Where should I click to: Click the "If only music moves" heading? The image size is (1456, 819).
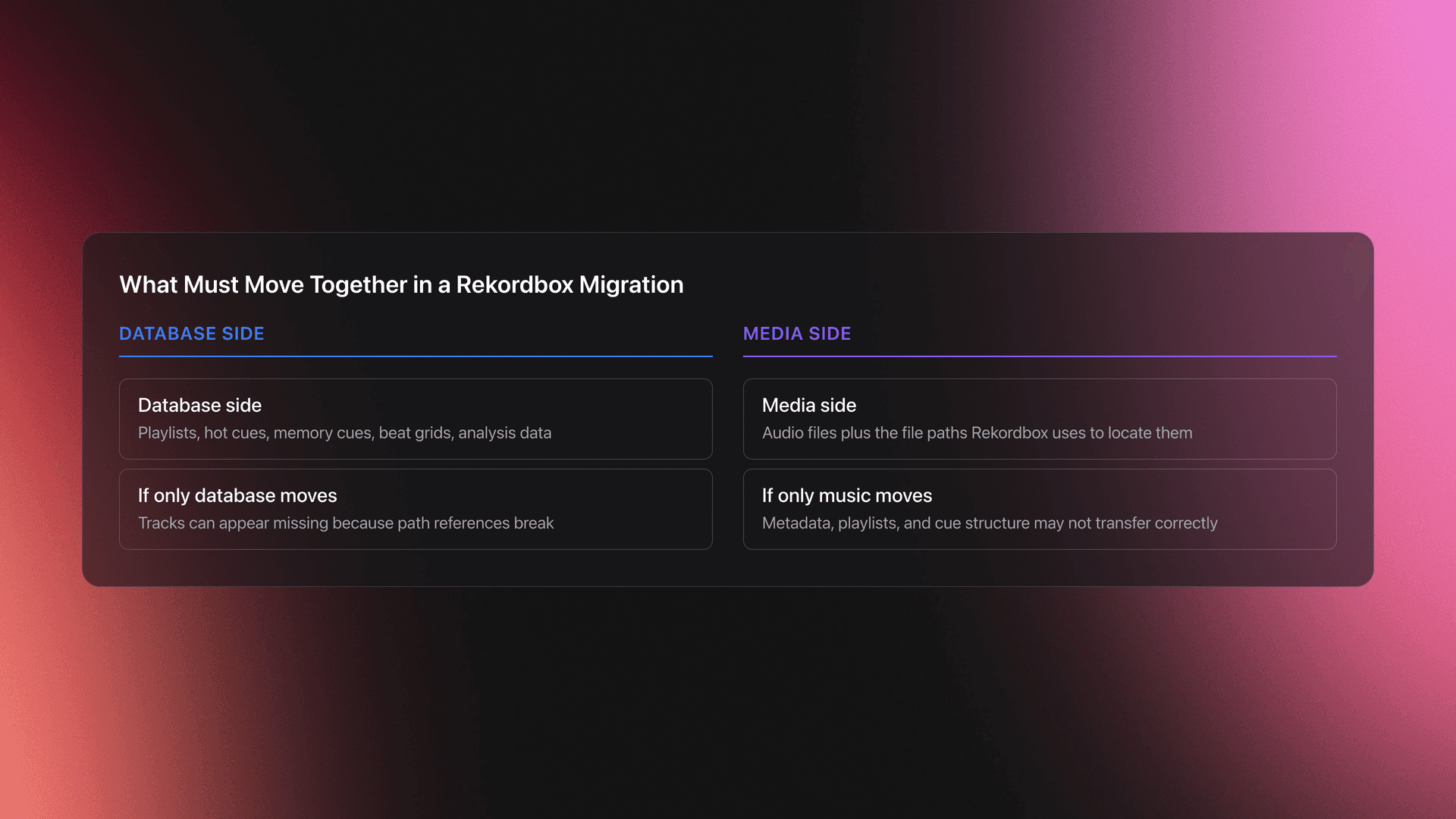(x=846, y=495)
